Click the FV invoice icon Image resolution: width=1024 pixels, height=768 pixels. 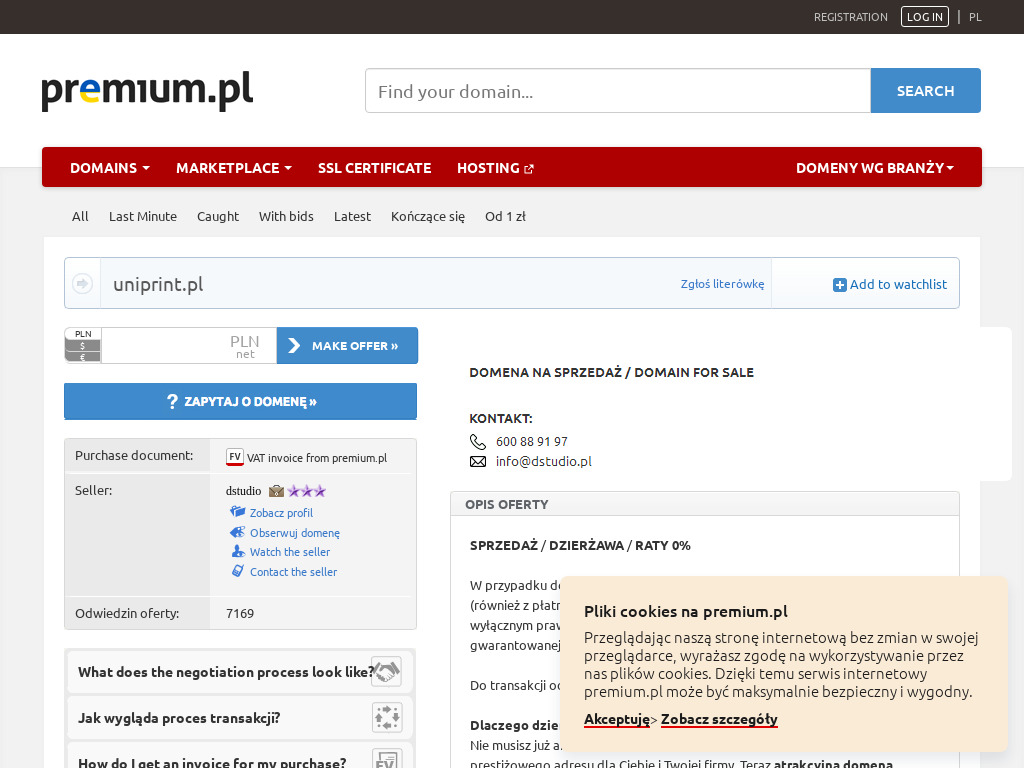234,457
